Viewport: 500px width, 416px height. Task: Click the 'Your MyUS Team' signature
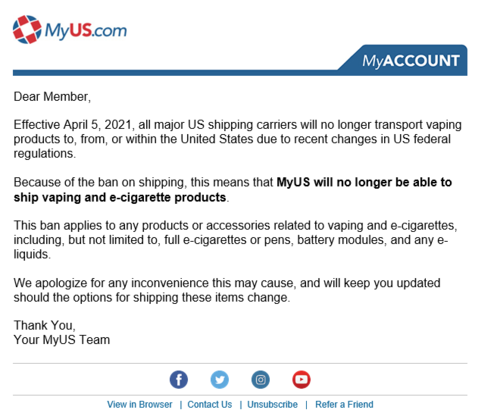62,340
